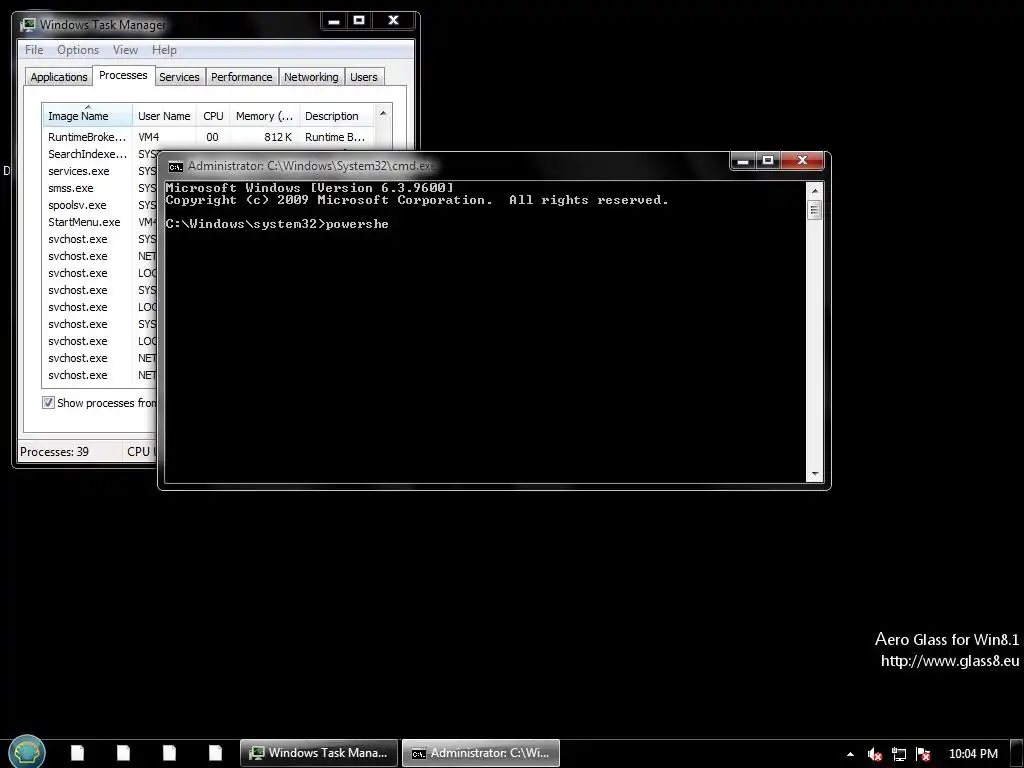Select the RuntimeBroker process row
1024x768 pixels.
click(208, 137)
